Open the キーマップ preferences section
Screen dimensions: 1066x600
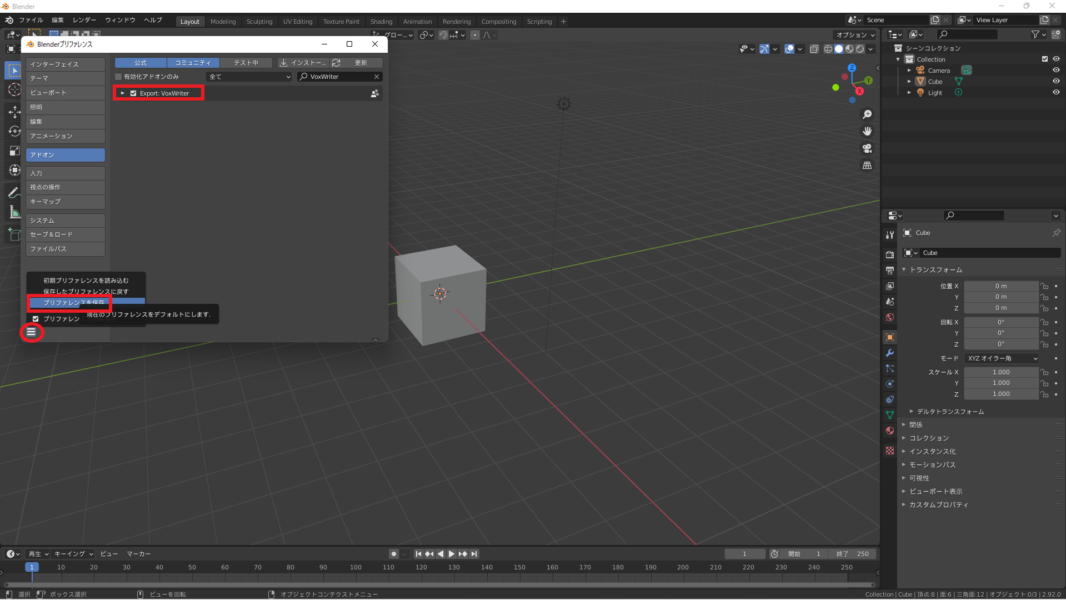point(65,202)
